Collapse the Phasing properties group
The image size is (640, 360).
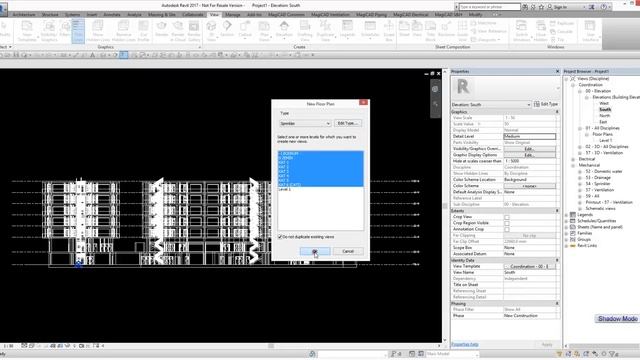557,304
